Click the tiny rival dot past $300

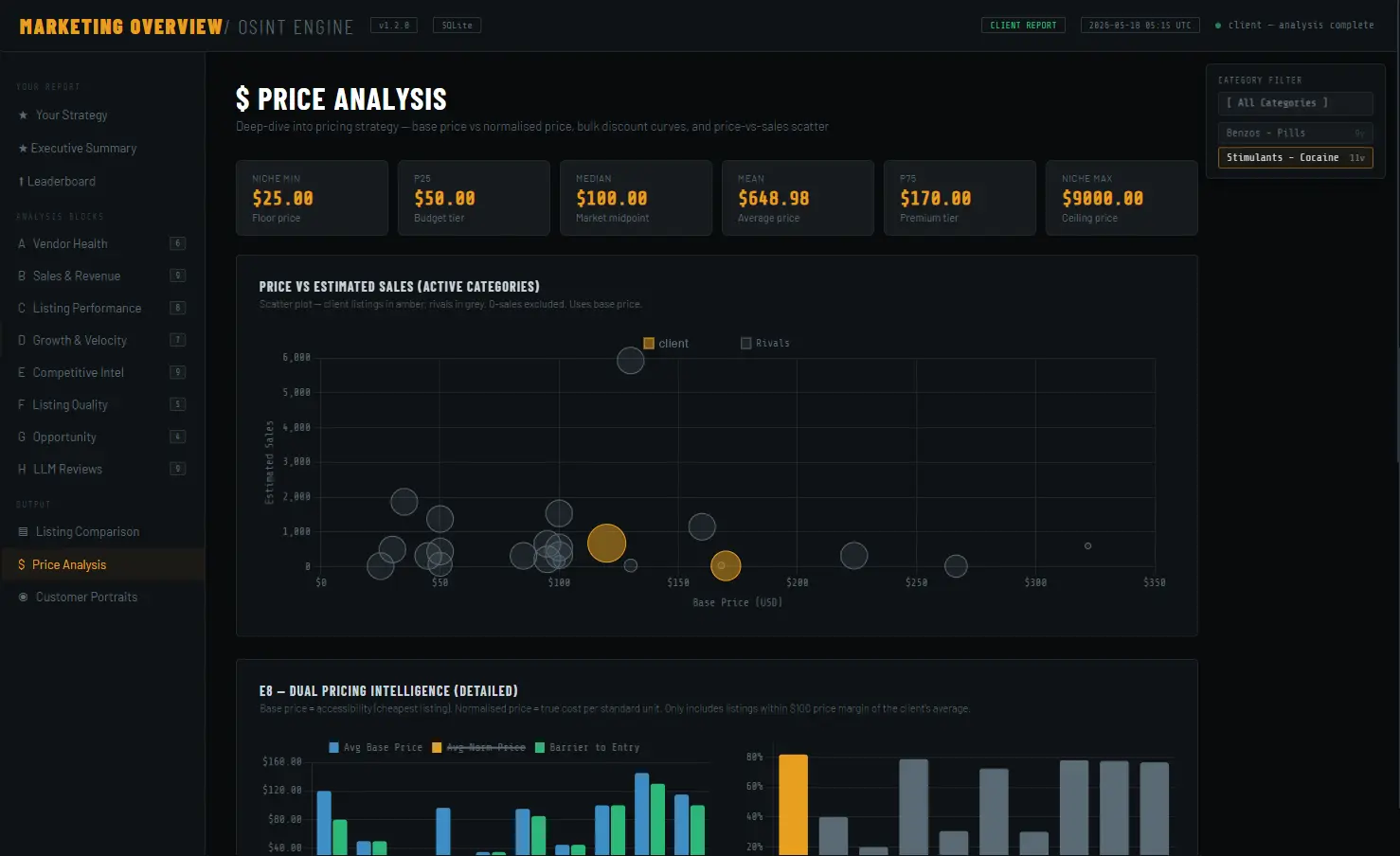pos(1087,546)
